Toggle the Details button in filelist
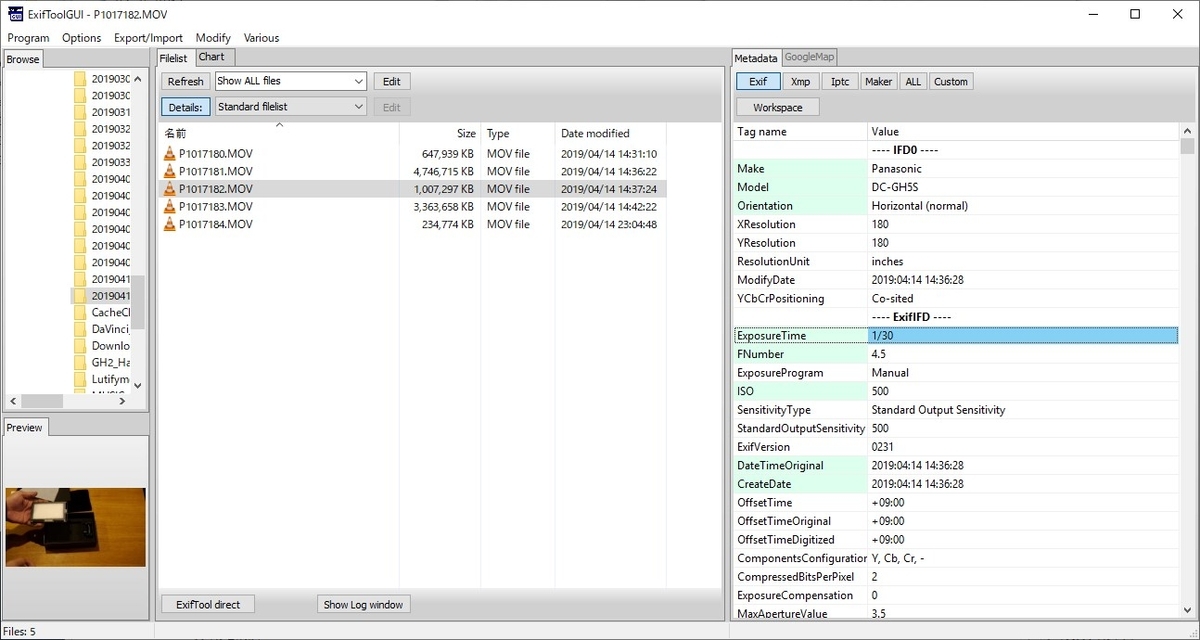1200x640 pixels. (x=186, y=107)
